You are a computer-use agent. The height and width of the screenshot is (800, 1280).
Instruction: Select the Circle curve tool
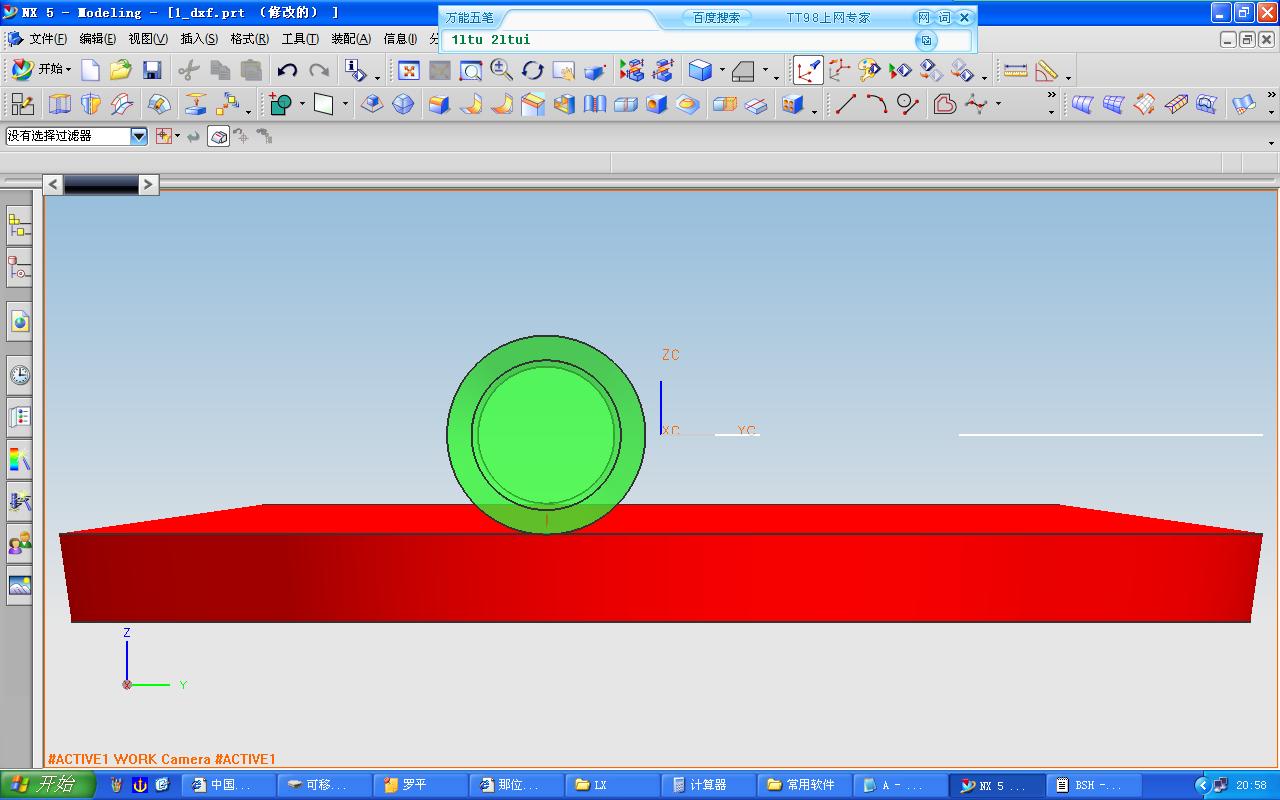[908, 104]
